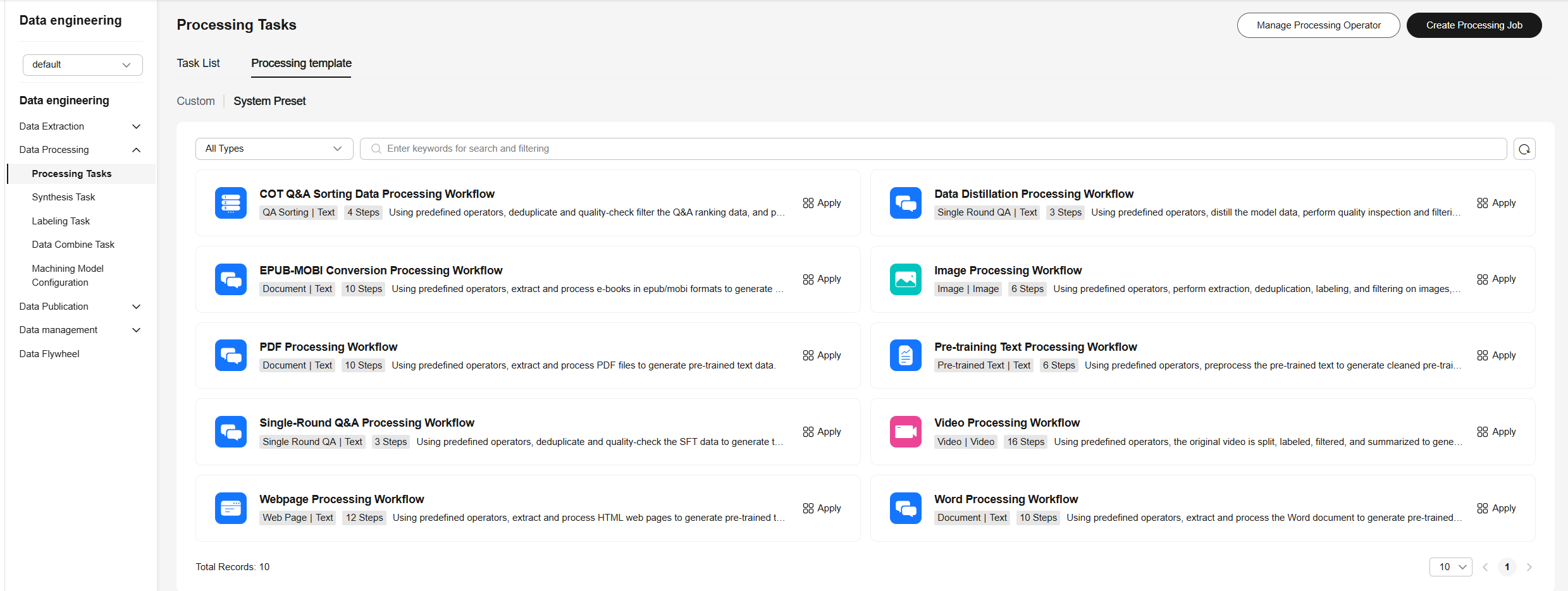Open Synthesis Task in the sidebar
This screenshot has width=1568, height=591.
pyautogui.click(x=63, y=197)
